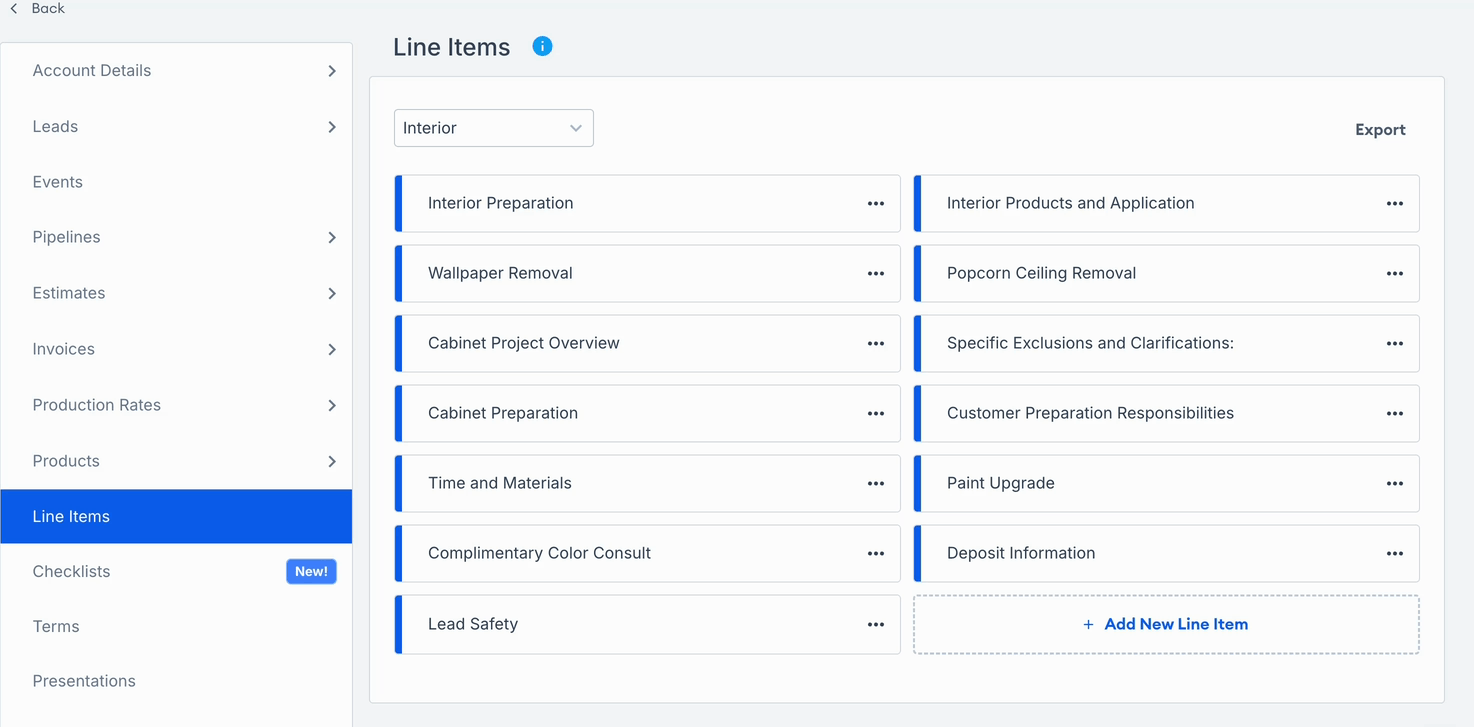Open the menu for Complimentary Color Consult

876,553
